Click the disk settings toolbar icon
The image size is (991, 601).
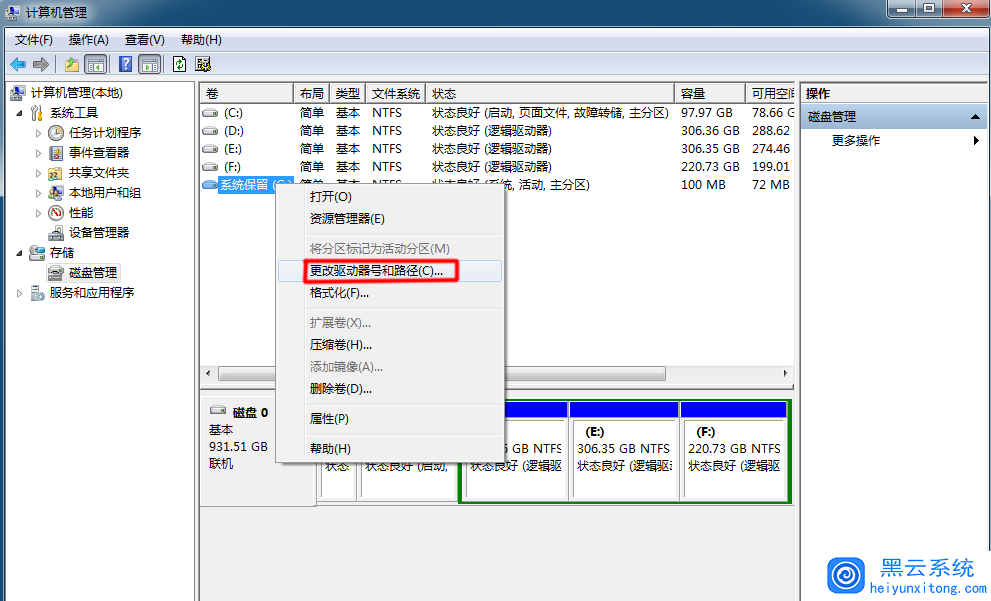pos(203,64)
